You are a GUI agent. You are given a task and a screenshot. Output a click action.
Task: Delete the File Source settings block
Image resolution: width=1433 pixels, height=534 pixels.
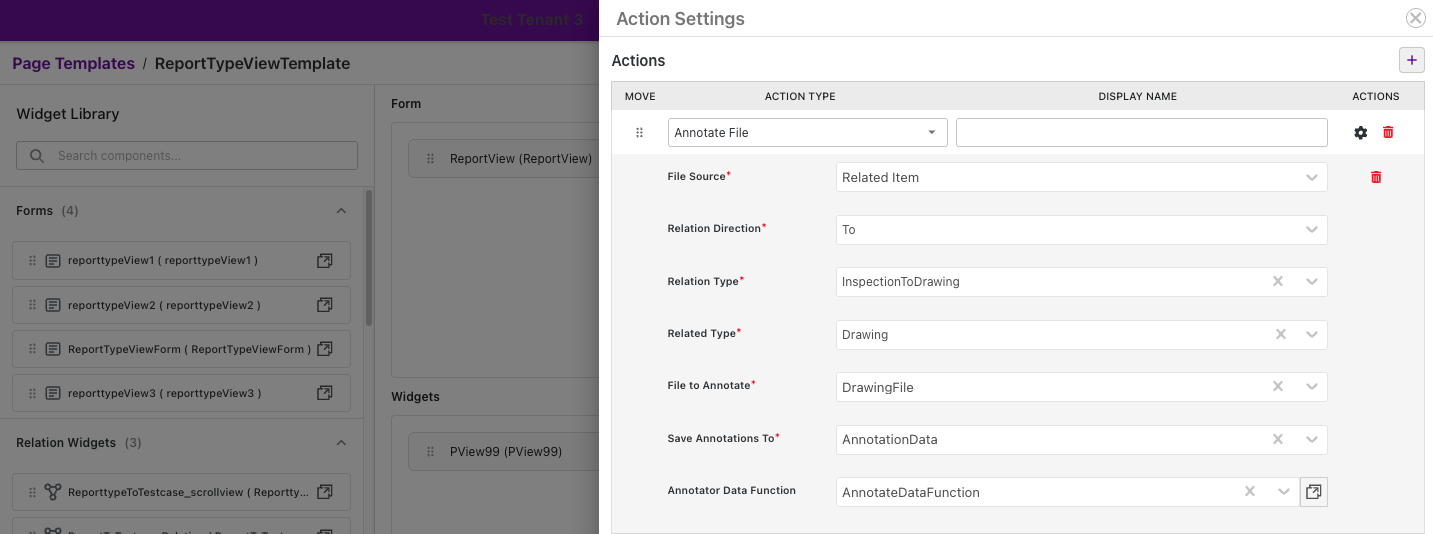pyautogui.click(x=1376, y=177)
